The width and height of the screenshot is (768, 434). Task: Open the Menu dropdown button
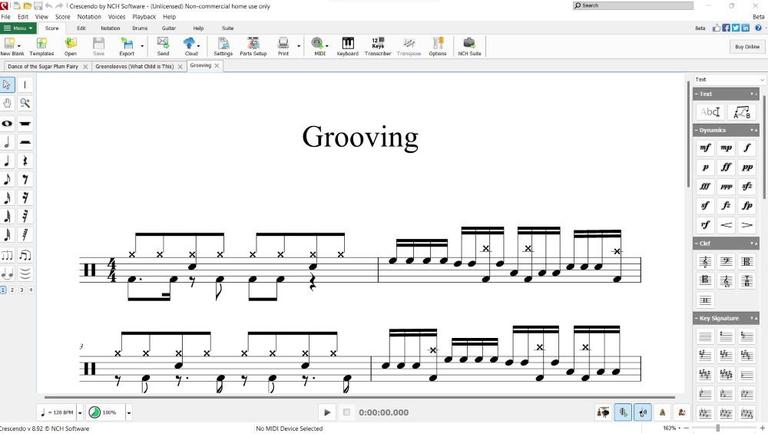(x=18, y=28)
